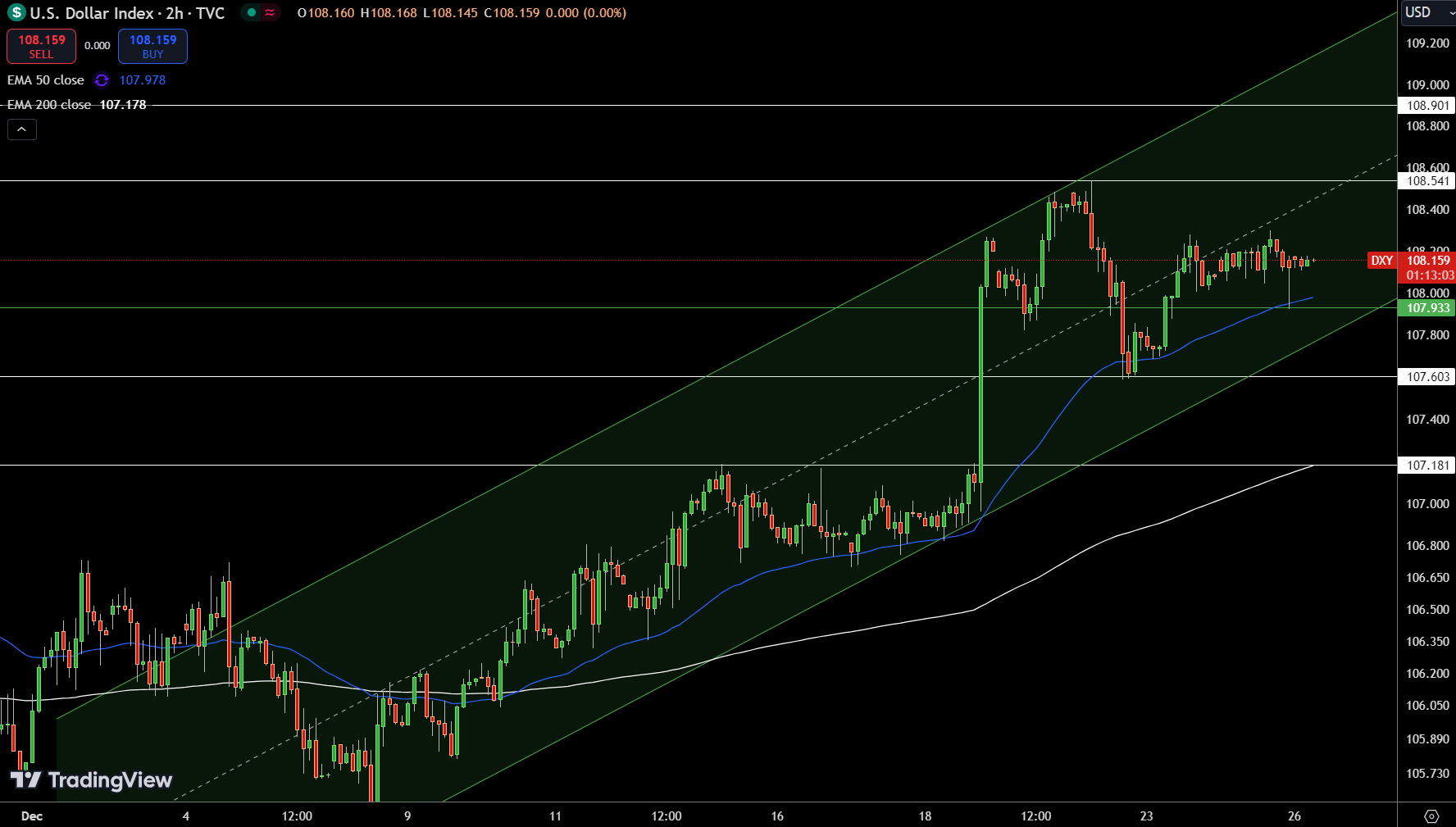Image resolution: width=1456 pixels, height=827 pixels.
Task: Click the spread value 0.000
Action: pyautogui.click(x=97, y=46)
